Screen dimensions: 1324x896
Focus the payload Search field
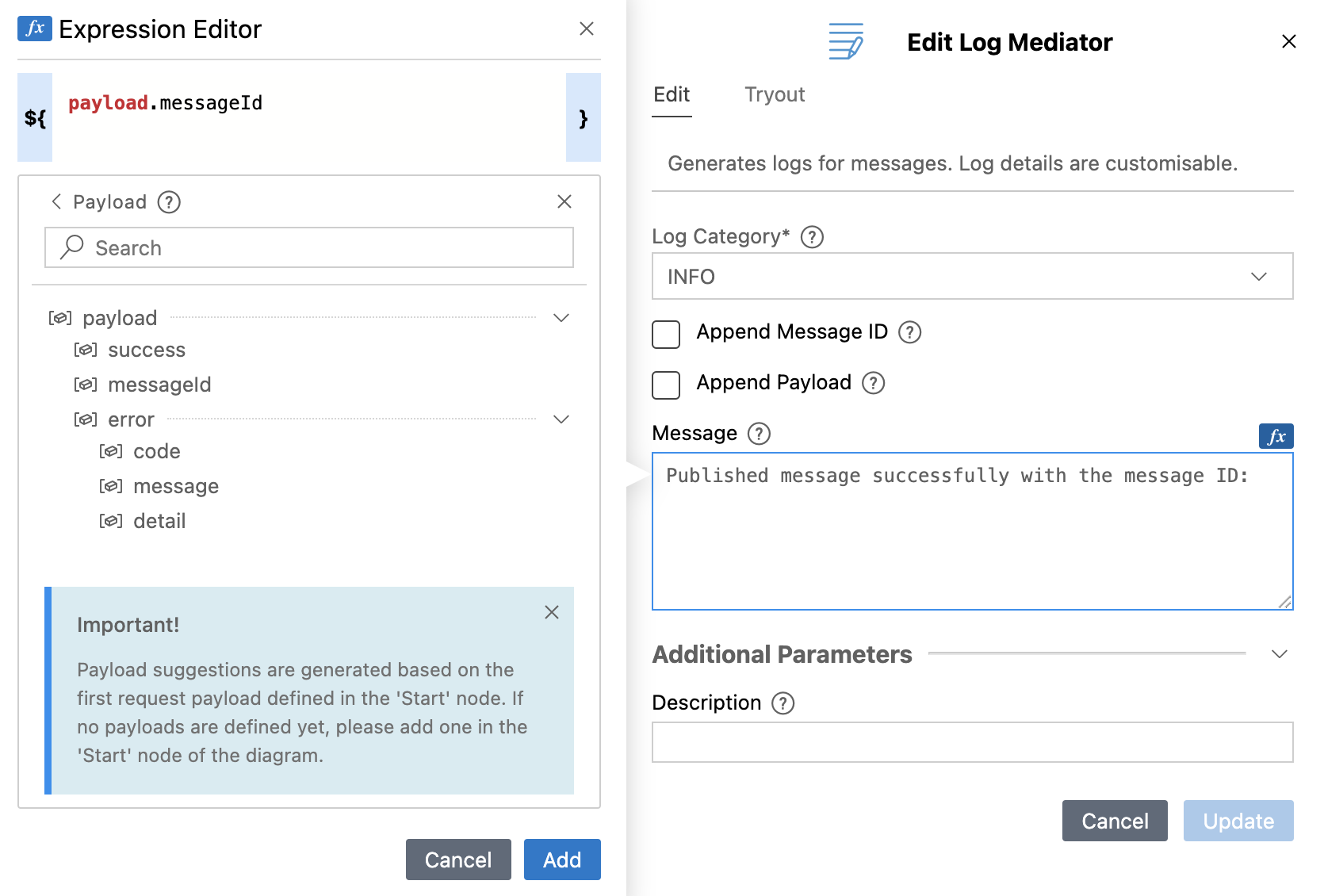pyautogui.click(x=309, y=247)
